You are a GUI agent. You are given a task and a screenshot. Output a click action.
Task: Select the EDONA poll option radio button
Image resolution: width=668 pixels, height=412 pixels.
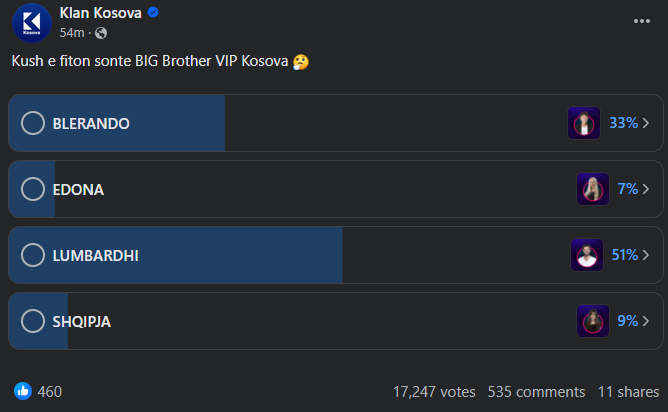[x=33, y=189]
